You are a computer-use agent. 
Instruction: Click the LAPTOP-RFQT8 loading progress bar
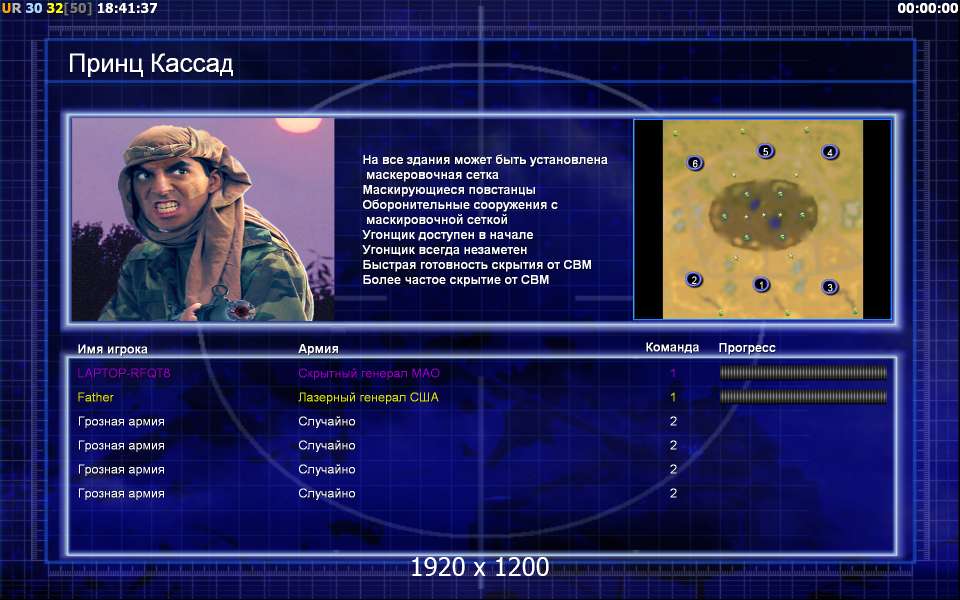pyautogui.click(x=803, y=372)
